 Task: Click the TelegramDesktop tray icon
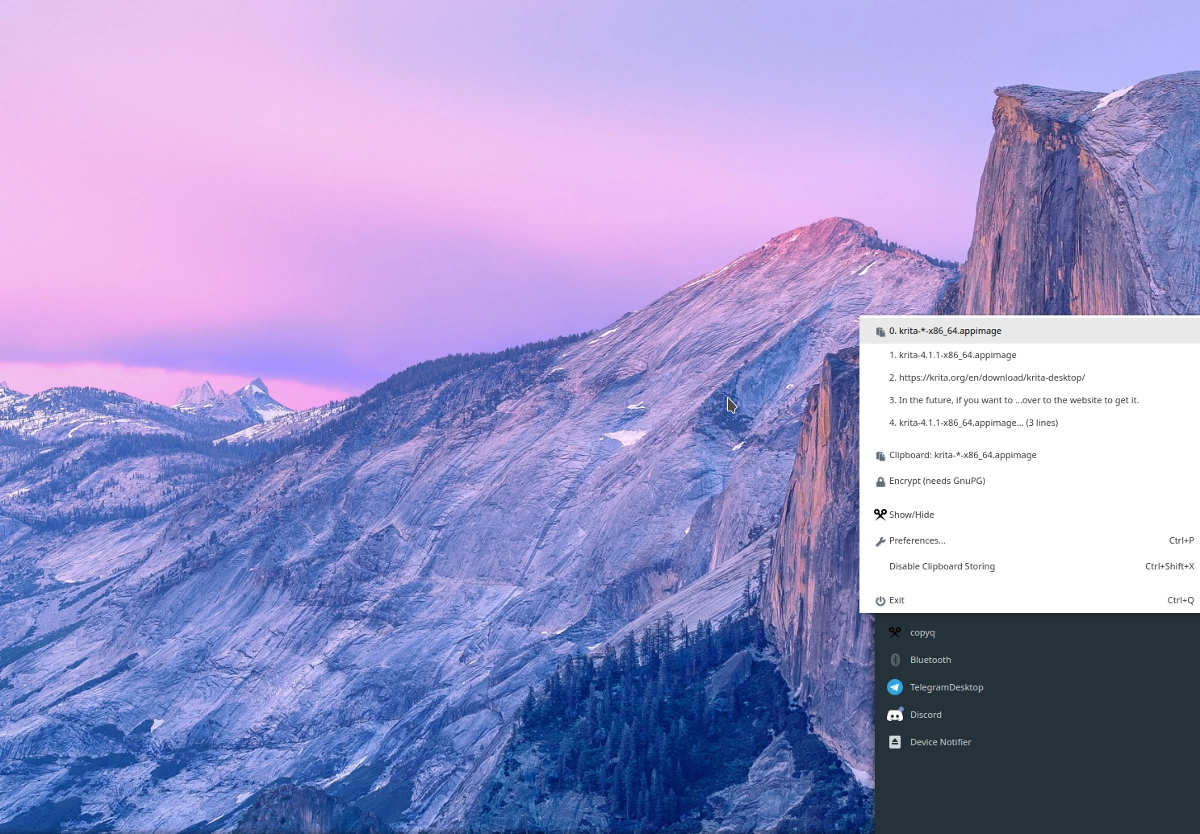(x=895, y=687)
